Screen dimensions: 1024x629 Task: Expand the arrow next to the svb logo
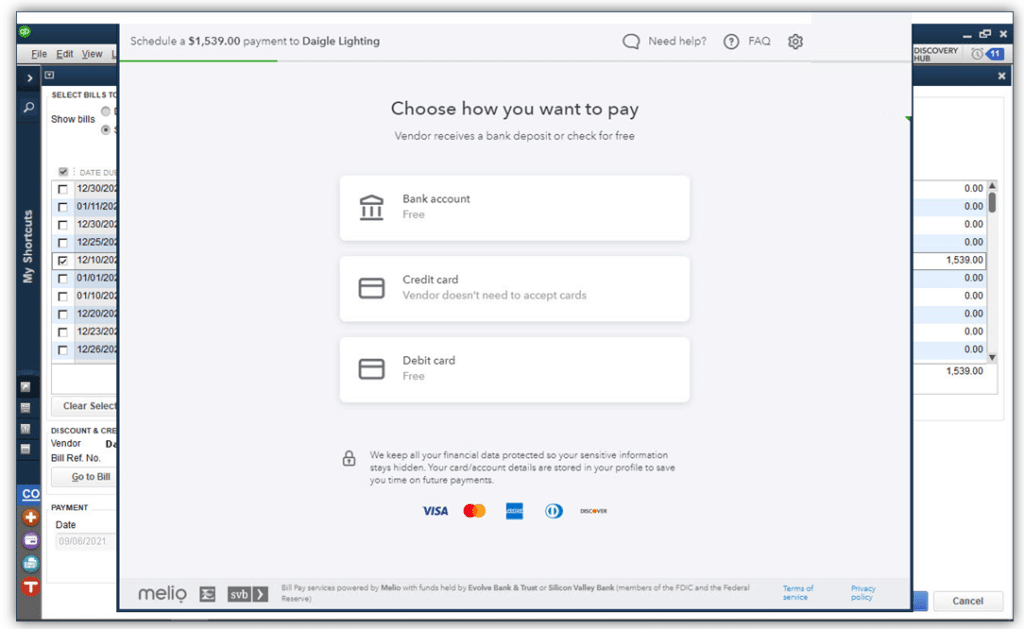point(258,593)
